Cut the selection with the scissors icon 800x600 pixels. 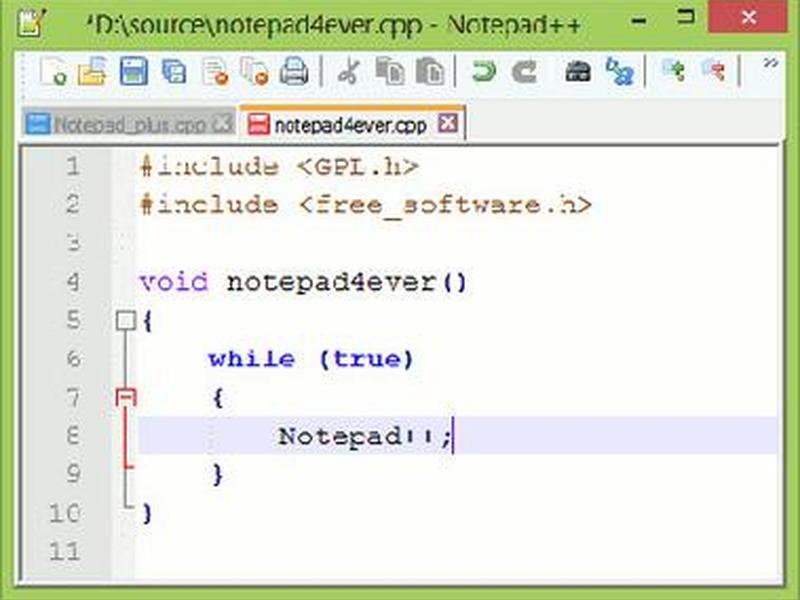click(349, 71)
